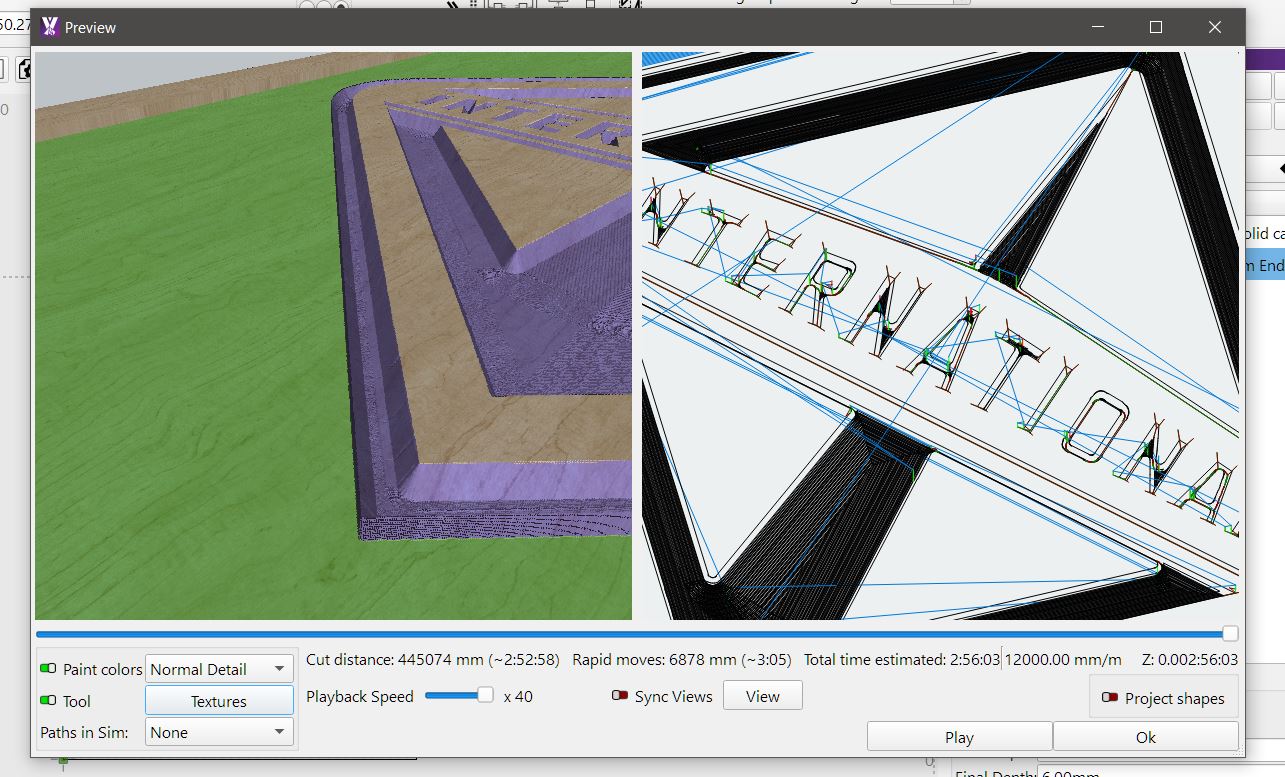The image size is (1285, 777).
Task: Click the 'Cut distance: 445074 mm' readout
Action: [x=432, y=660]
